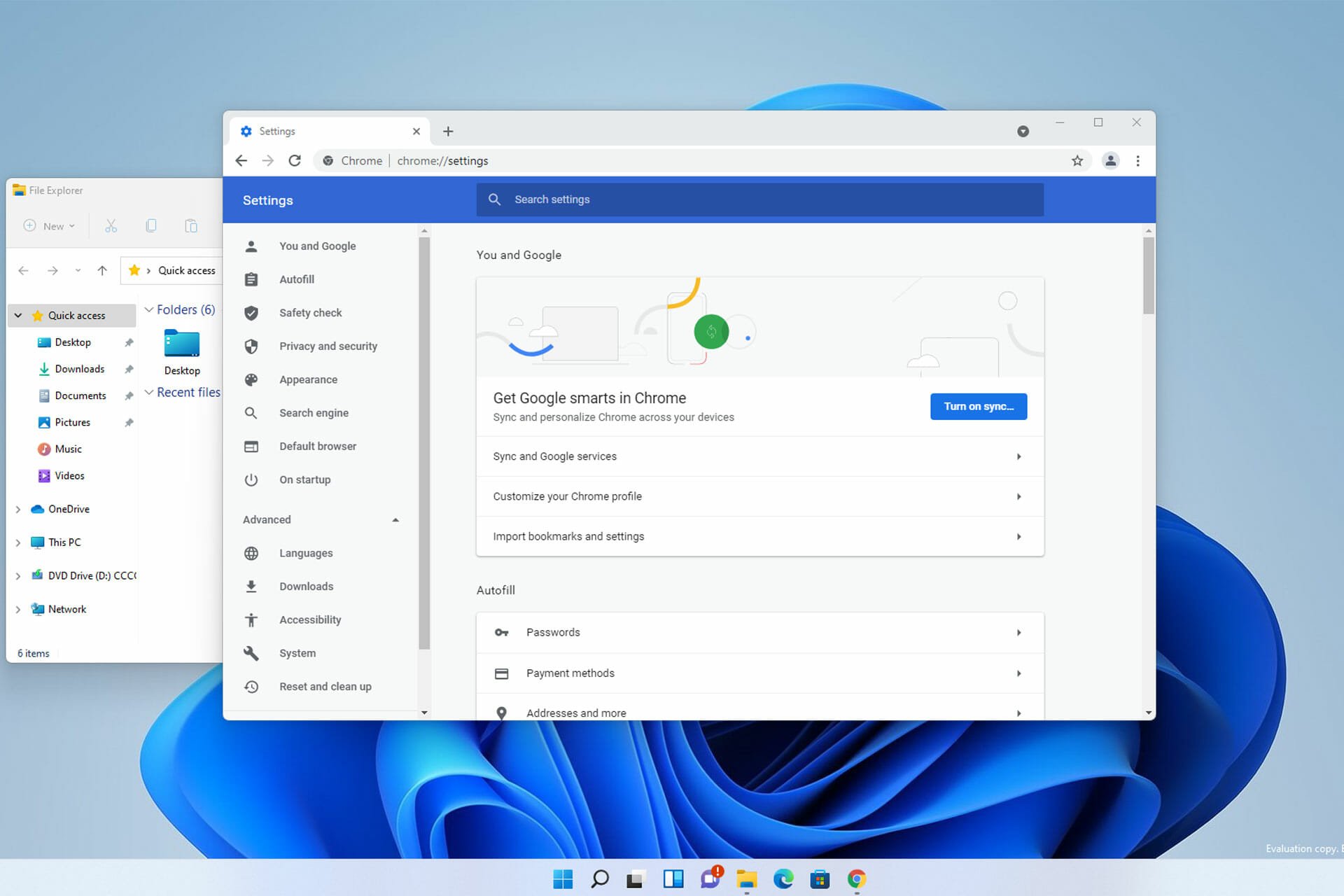Click the Downloads icon in Advanced section
1344x896 pixels.
[x=252, y=586]
